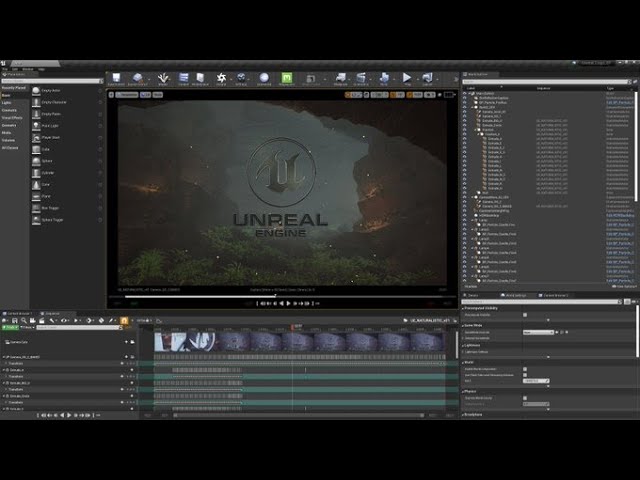Click the Camera Cuts thumbnail strip
Screen dimensions: 640x480
[299, 342]
